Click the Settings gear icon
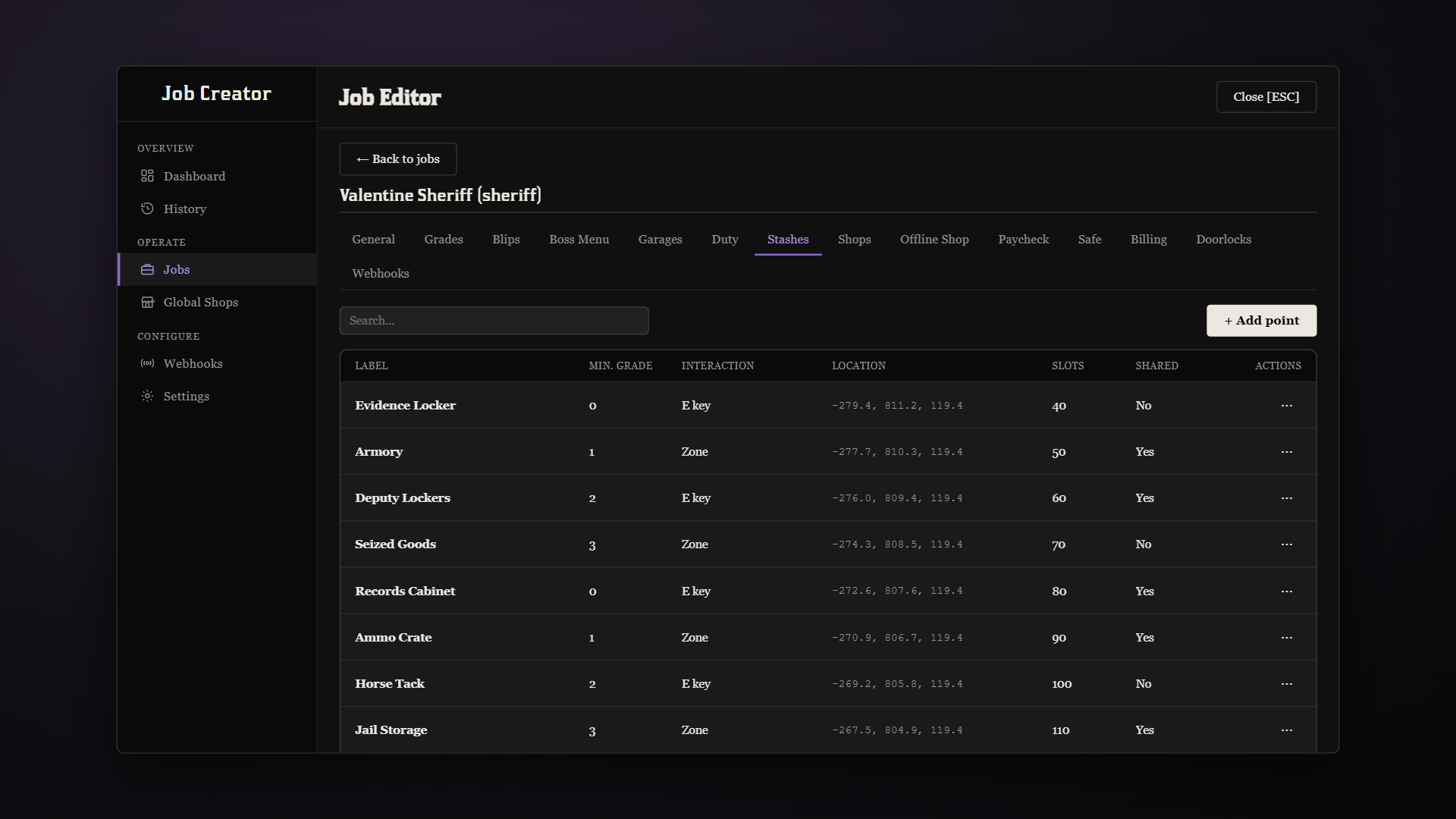 point(147,397)
